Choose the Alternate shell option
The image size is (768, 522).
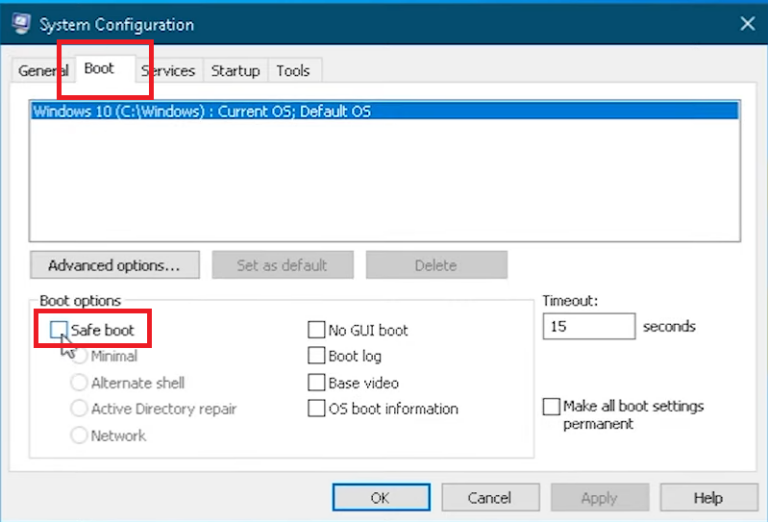79,382
